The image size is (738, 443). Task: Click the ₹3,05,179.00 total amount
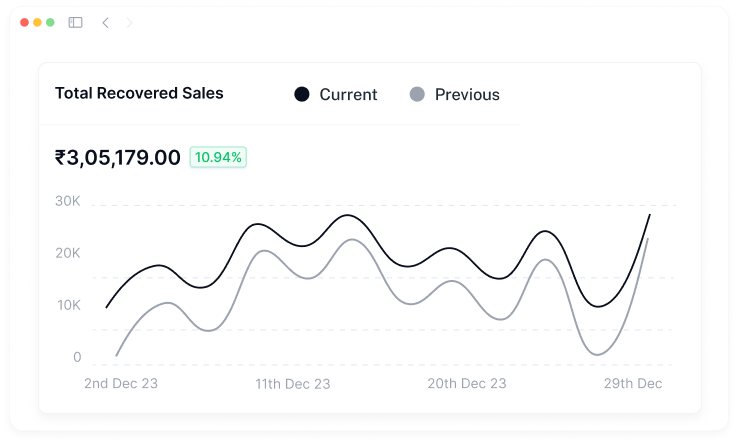[x=117, y=157]
